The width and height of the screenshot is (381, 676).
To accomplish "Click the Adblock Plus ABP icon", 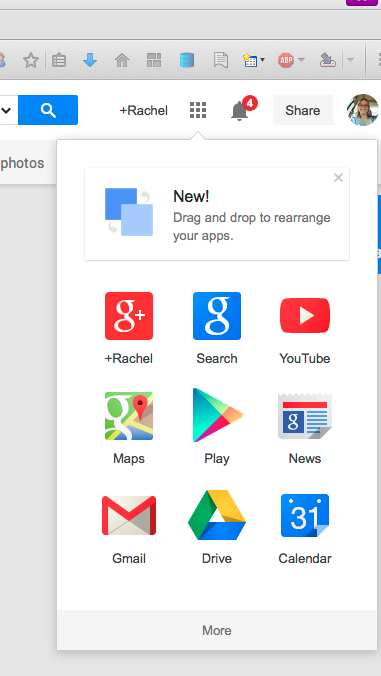I will point(286,60).
